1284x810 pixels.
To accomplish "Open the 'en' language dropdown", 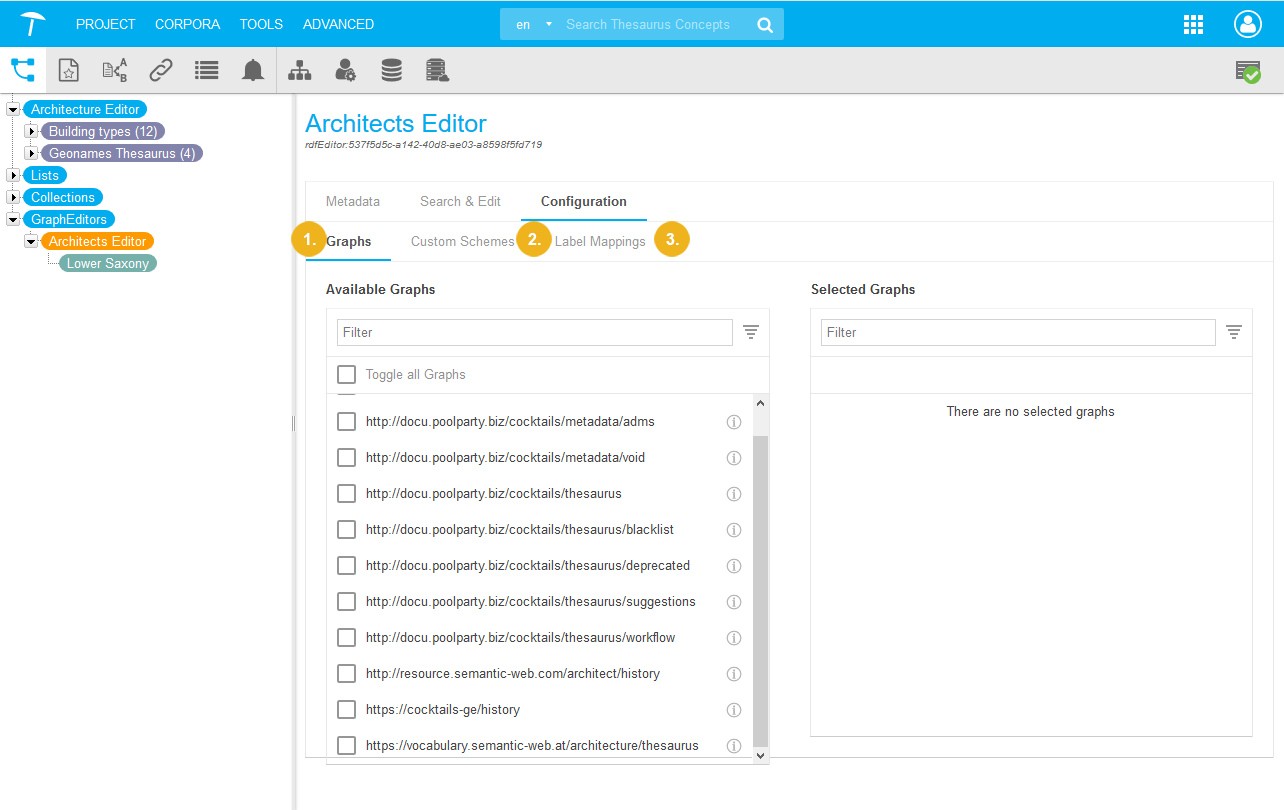I will (x=533, y=25).
